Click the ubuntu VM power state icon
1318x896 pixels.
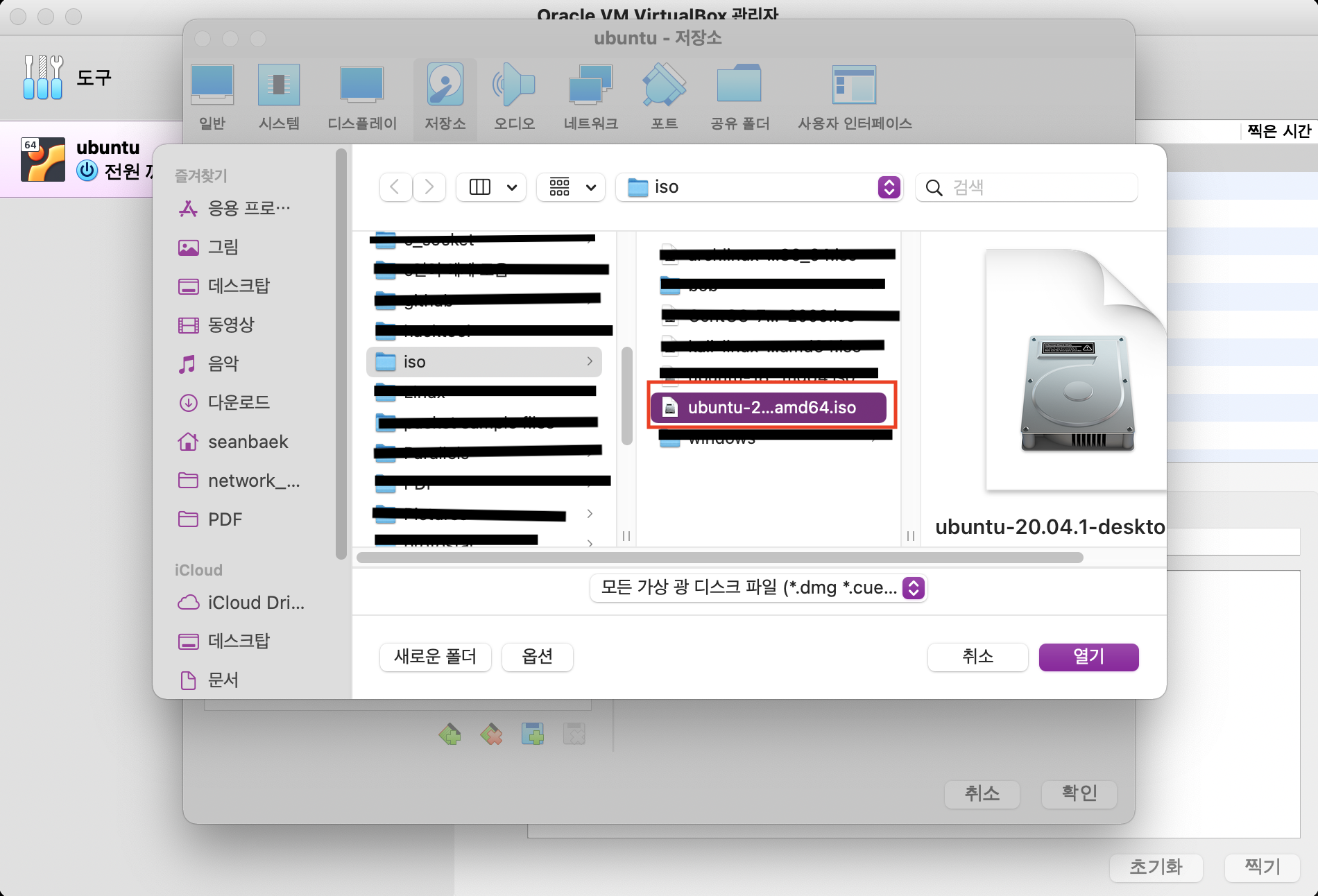coord(87,171)
